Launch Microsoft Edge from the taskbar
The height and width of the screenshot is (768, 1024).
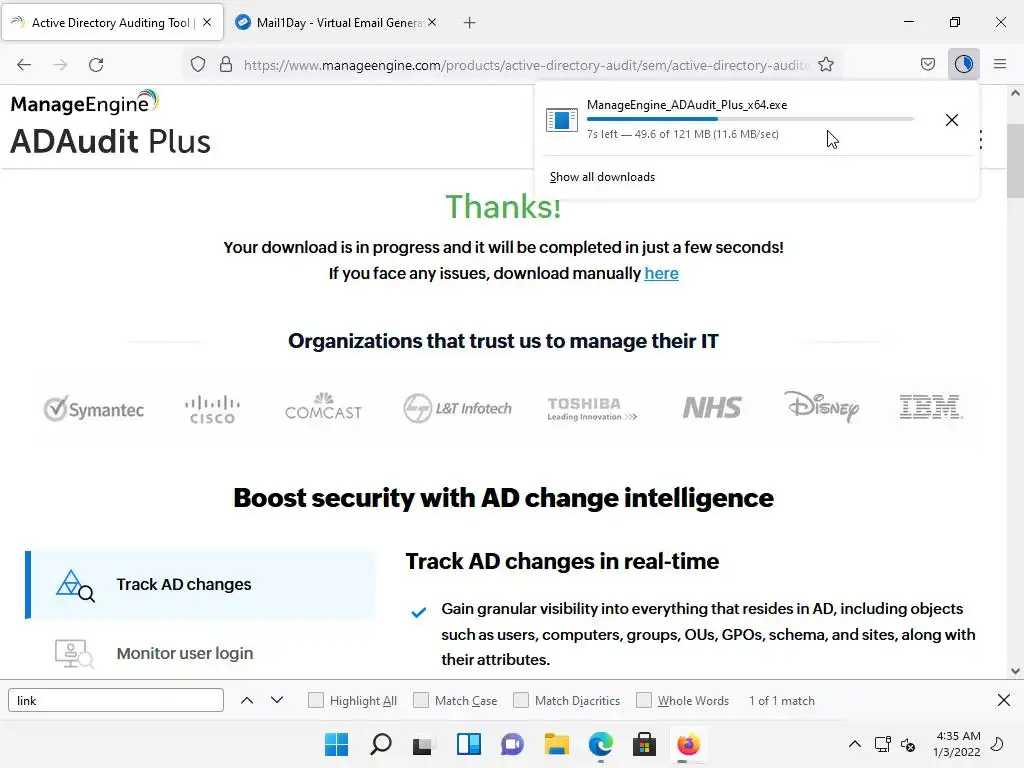click(x=601, y=744)
